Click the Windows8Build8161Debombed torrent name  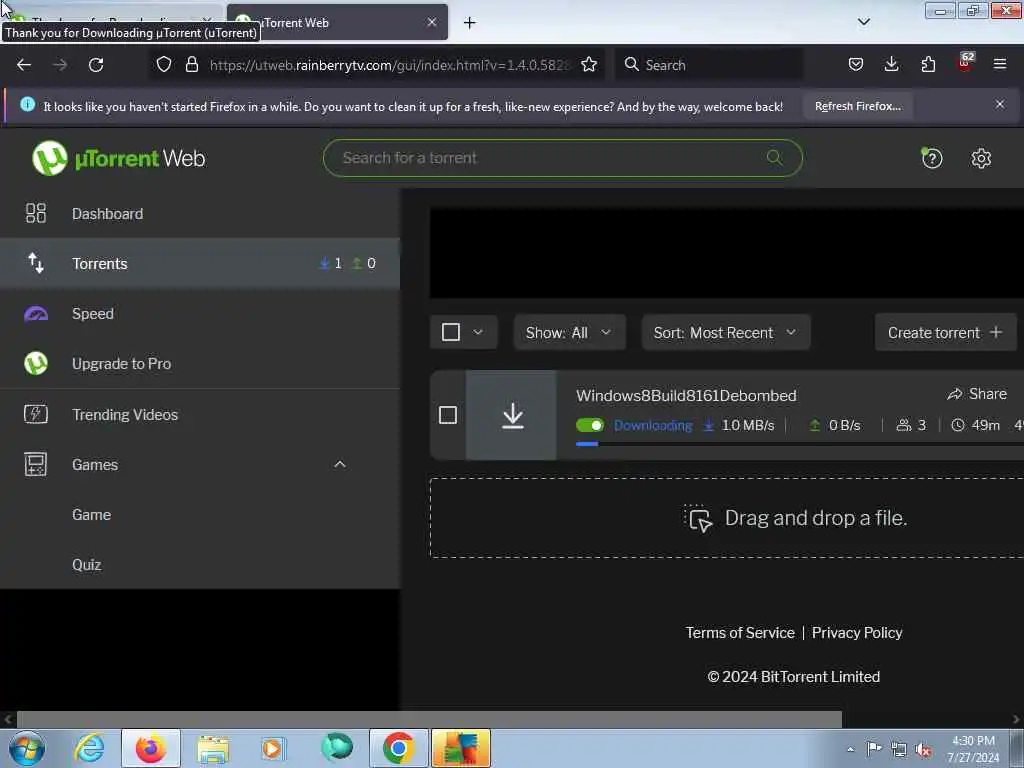pyautogui.click(x=686, y=396)
